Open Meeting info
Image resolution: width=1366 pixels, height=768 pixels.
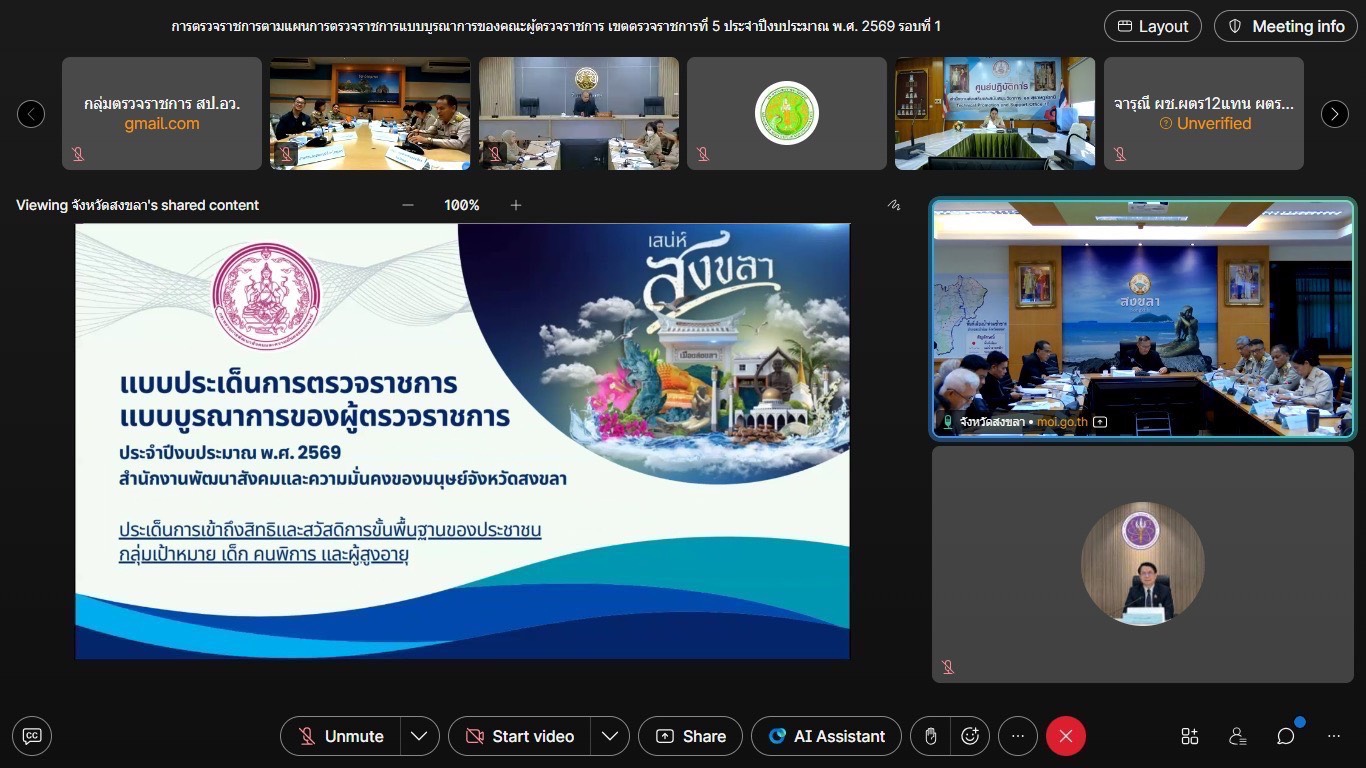1285,26
